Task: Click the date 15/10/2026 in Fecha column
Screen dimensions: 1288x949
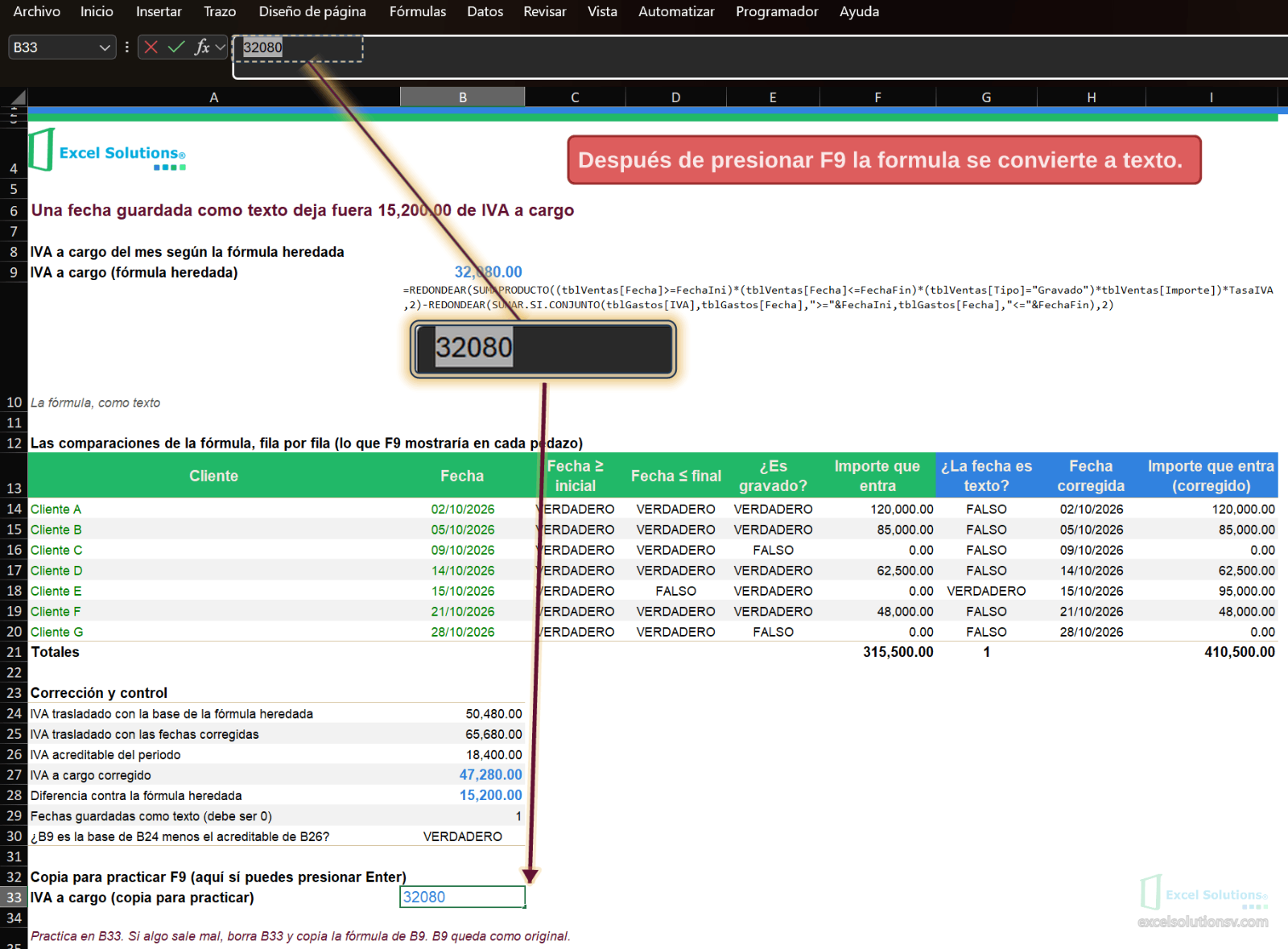Action: [x=463, y=591]
